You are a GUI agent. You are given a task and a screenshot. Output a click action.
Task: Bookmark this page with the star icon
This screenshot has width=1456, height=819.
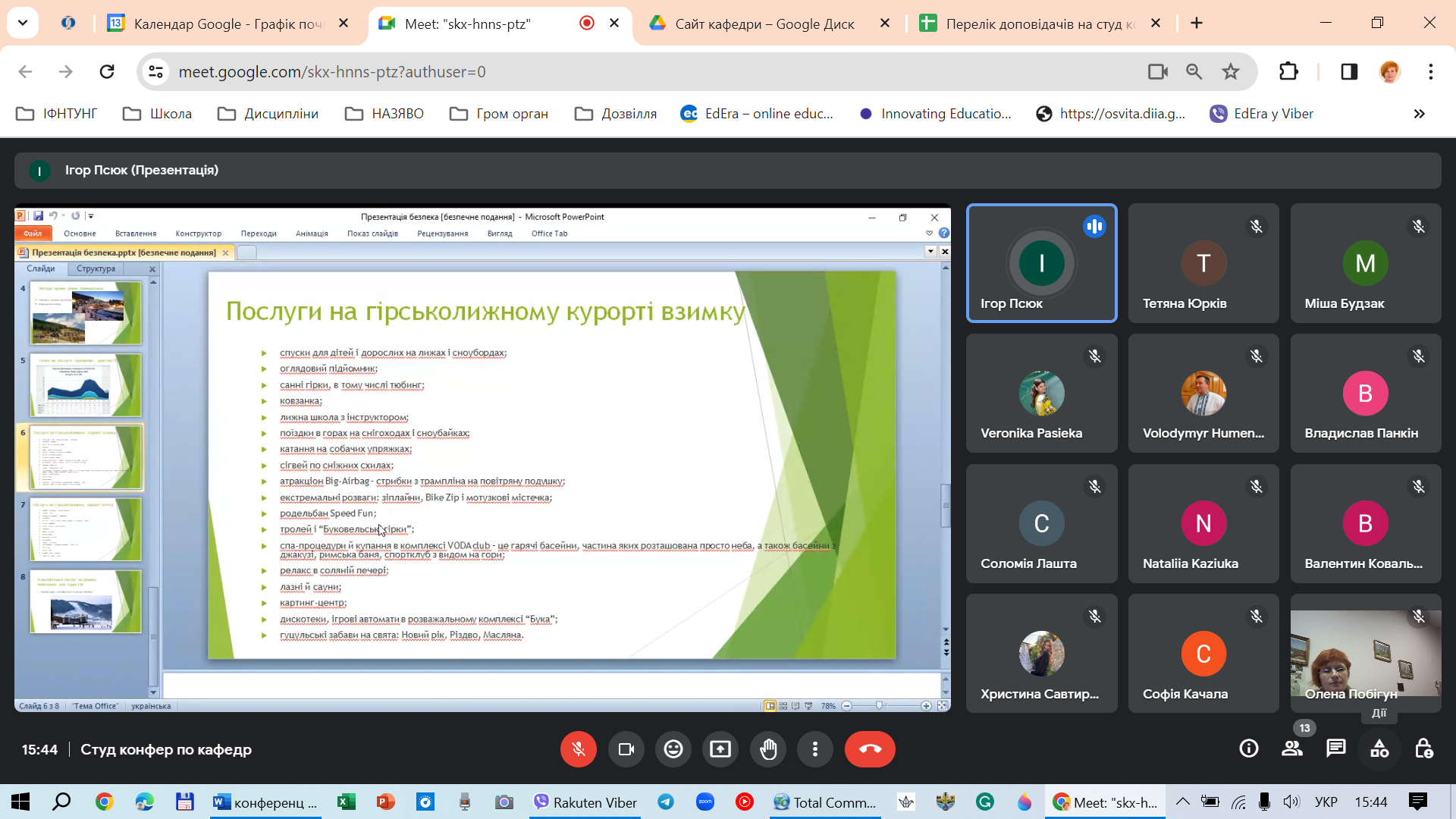1230,71
